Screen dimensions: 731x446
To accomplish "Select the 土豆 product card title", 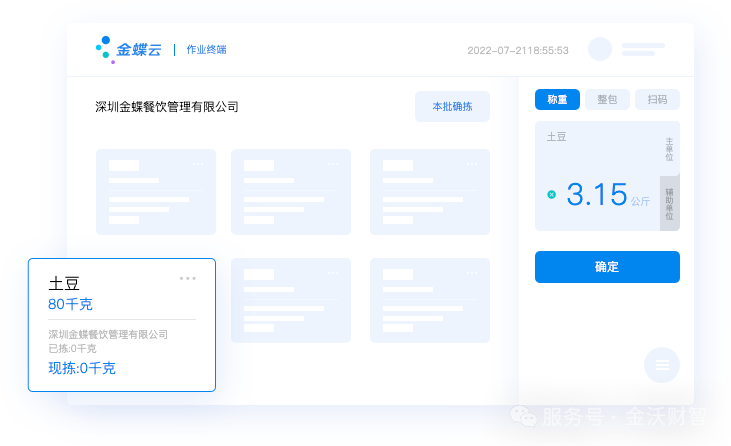I will click(64, 283).
